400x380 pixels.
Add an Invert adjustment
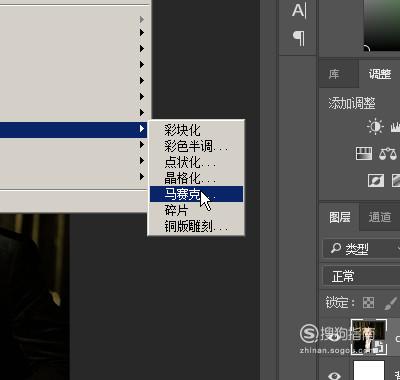(x=376, y=180)
